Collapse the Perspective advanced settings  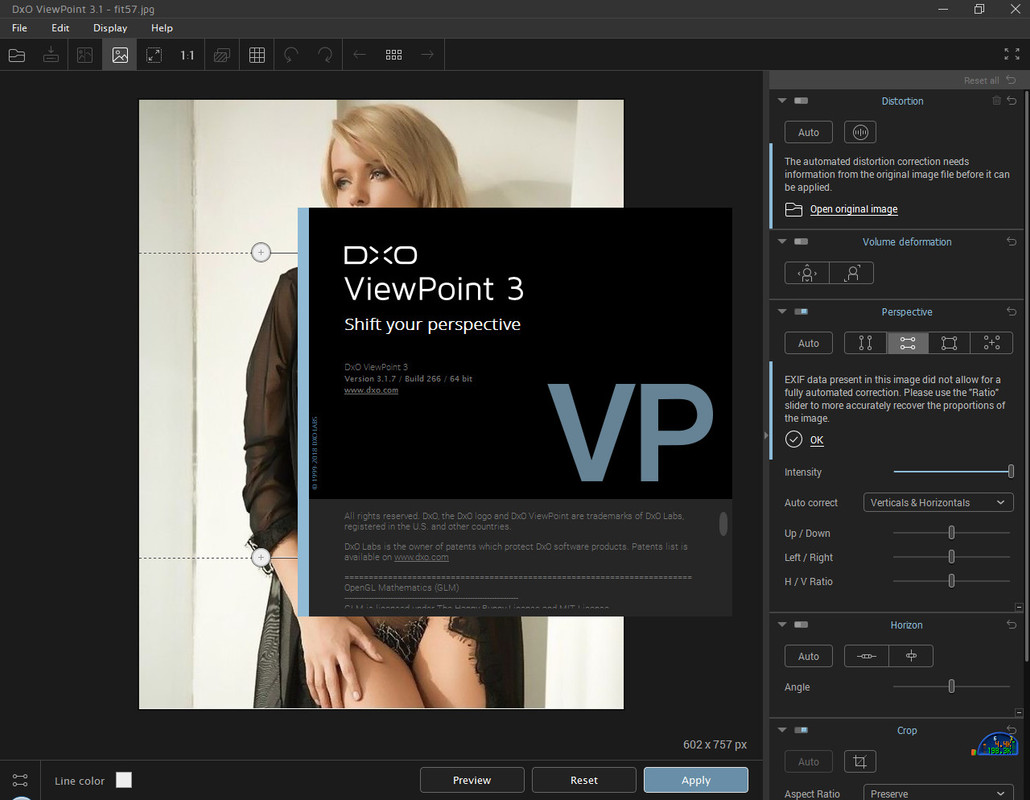(x=1019, y=607)
